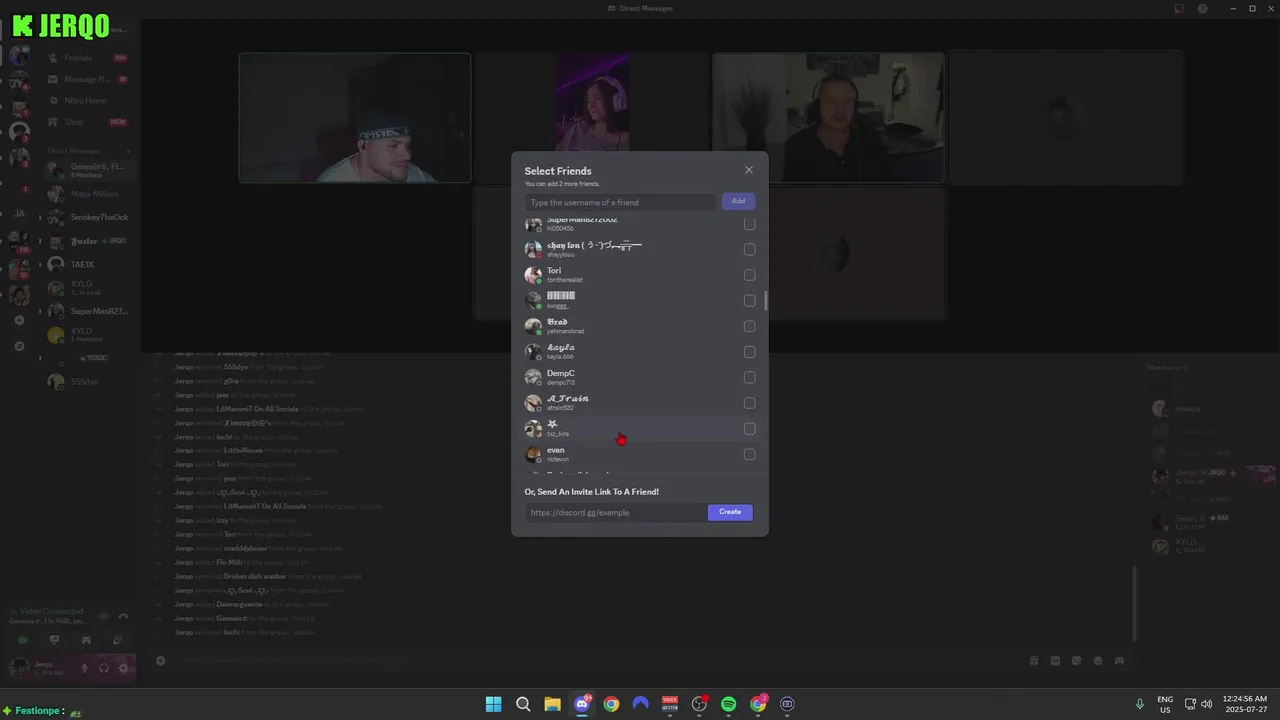Open the Help icon in the title bar
Viewport: 1280px width, 720px height.
[1202, 8]
